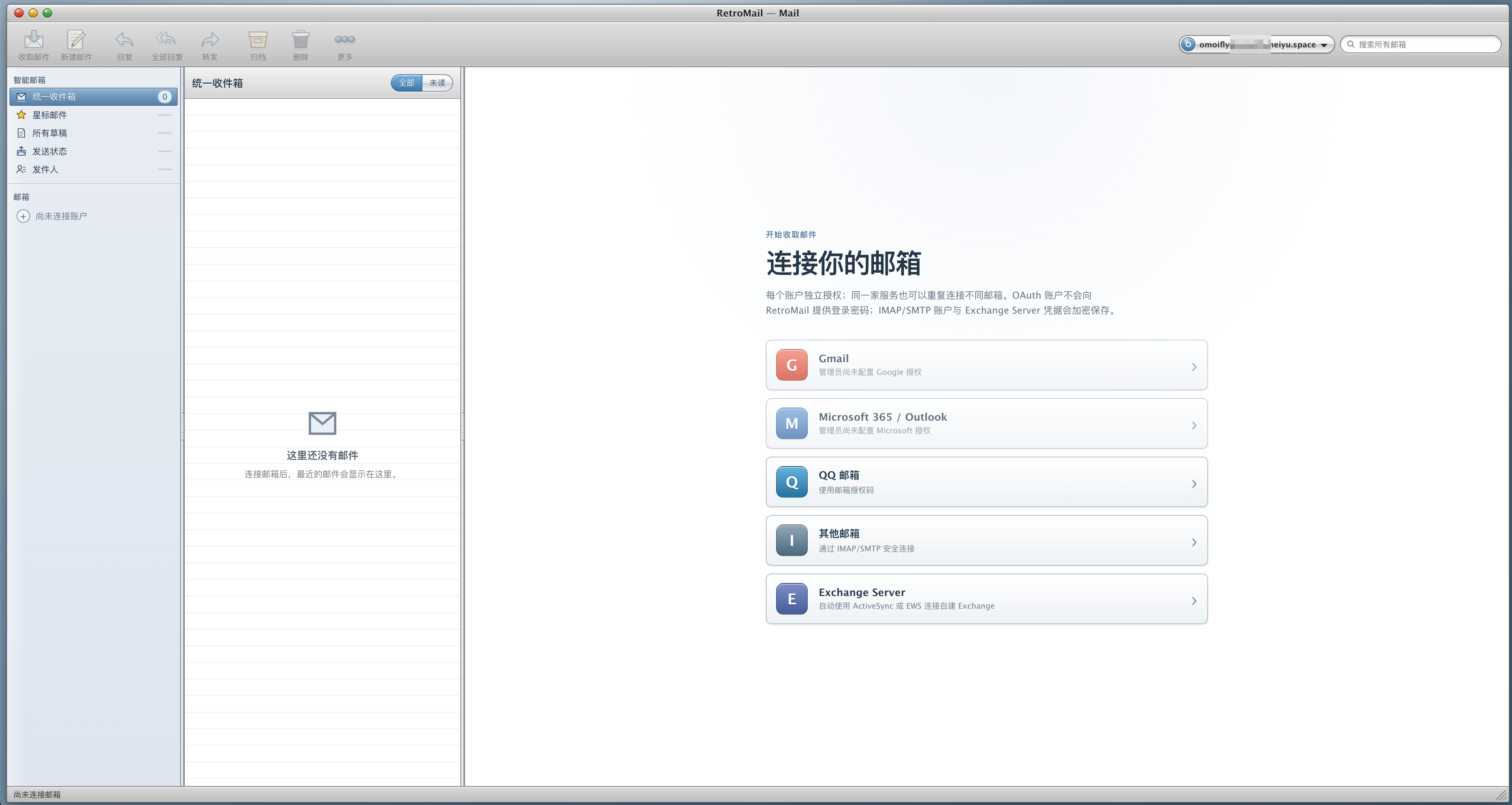Click the red G Gmail icon
The image size is (1512, 805).
tap(792, 365)
